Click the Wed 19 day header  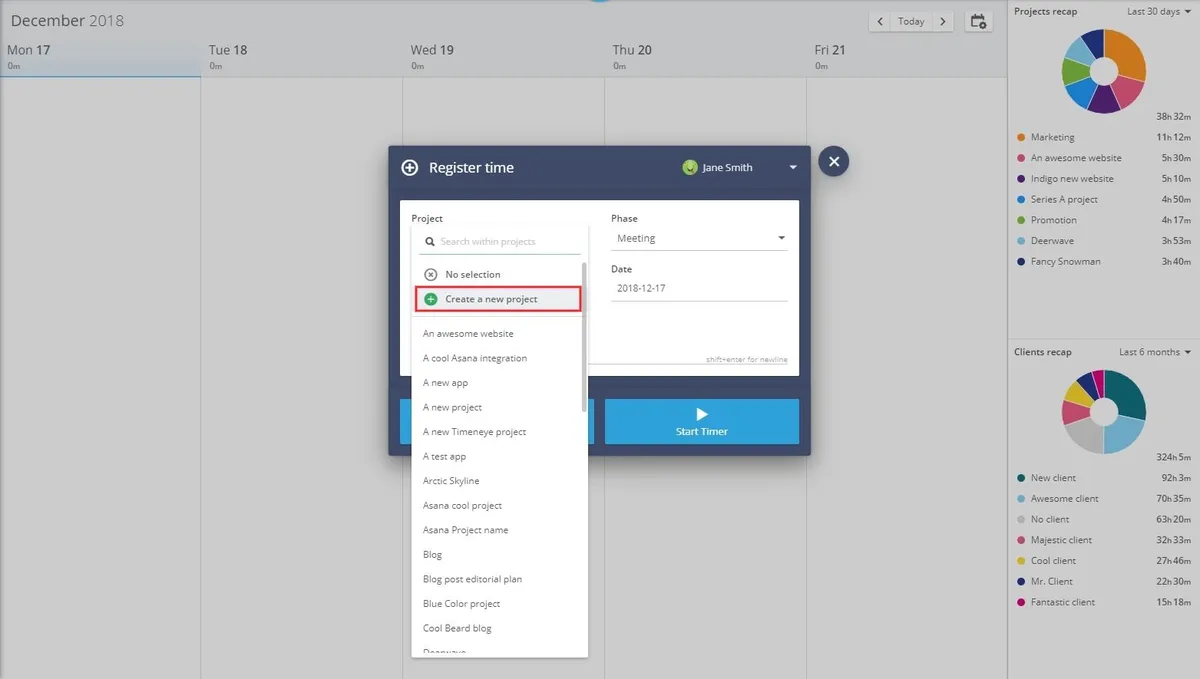504,57
